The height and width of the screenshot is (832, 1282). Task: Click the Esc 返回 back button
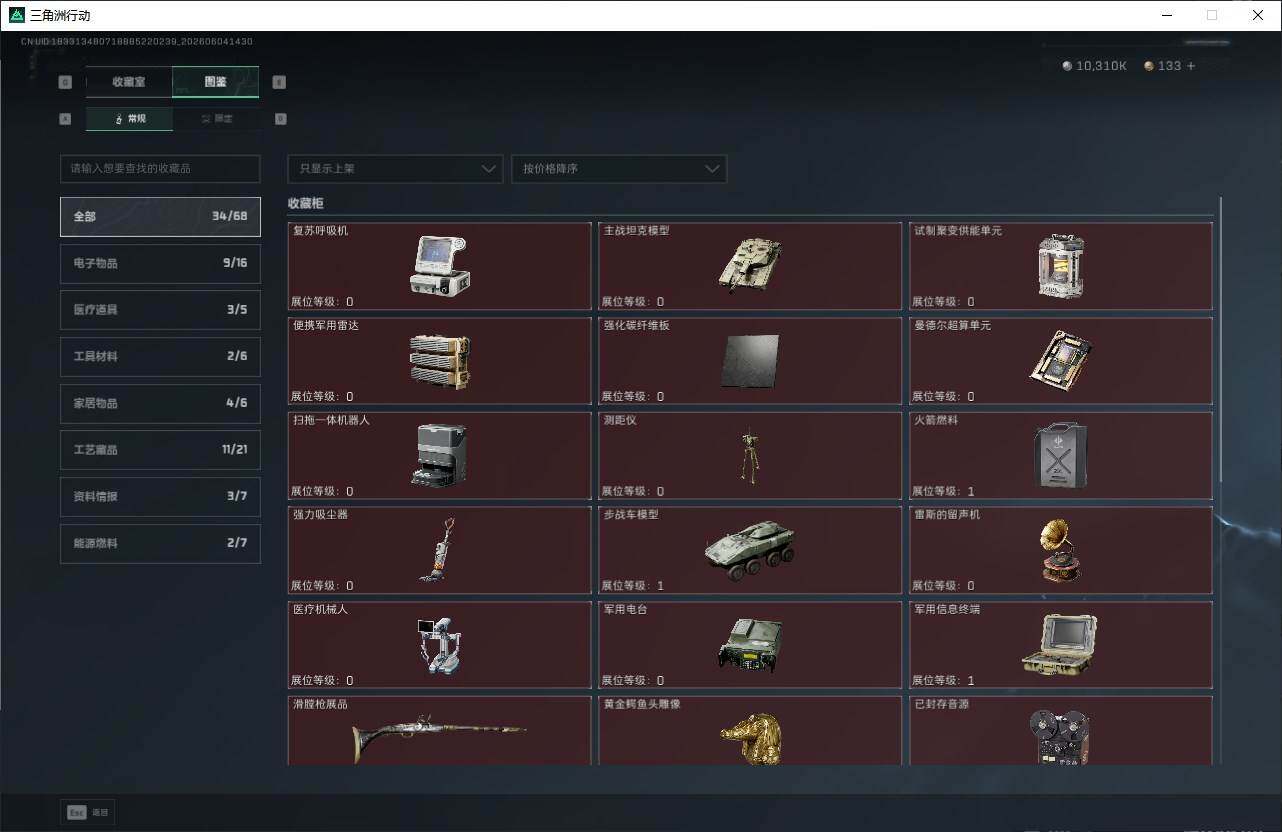pyautogui.click(x=87, y=812)
